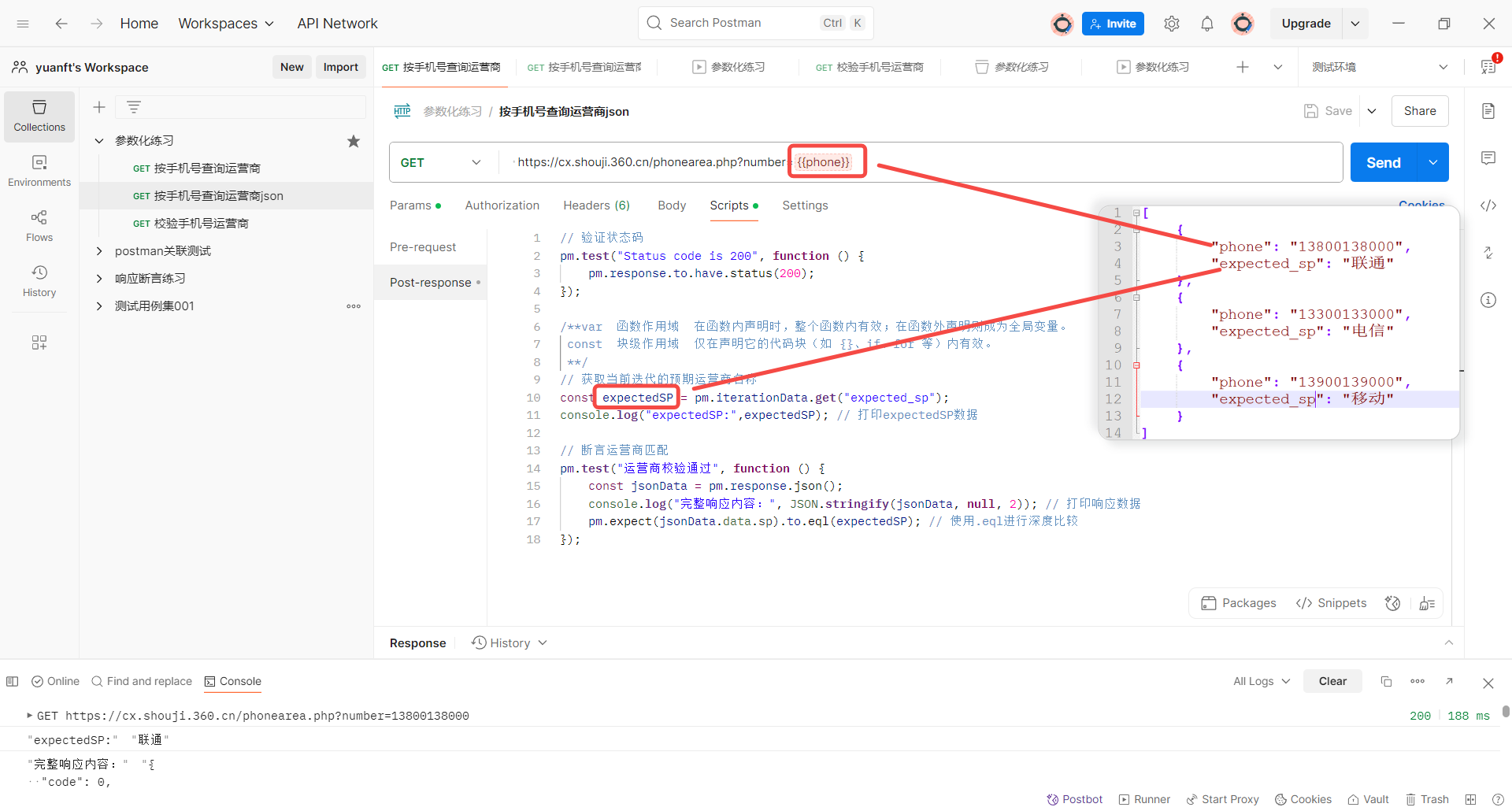1512x811 pixels.
Task: Open Workspaces dropdown
Action: click(x=226, y=24)
